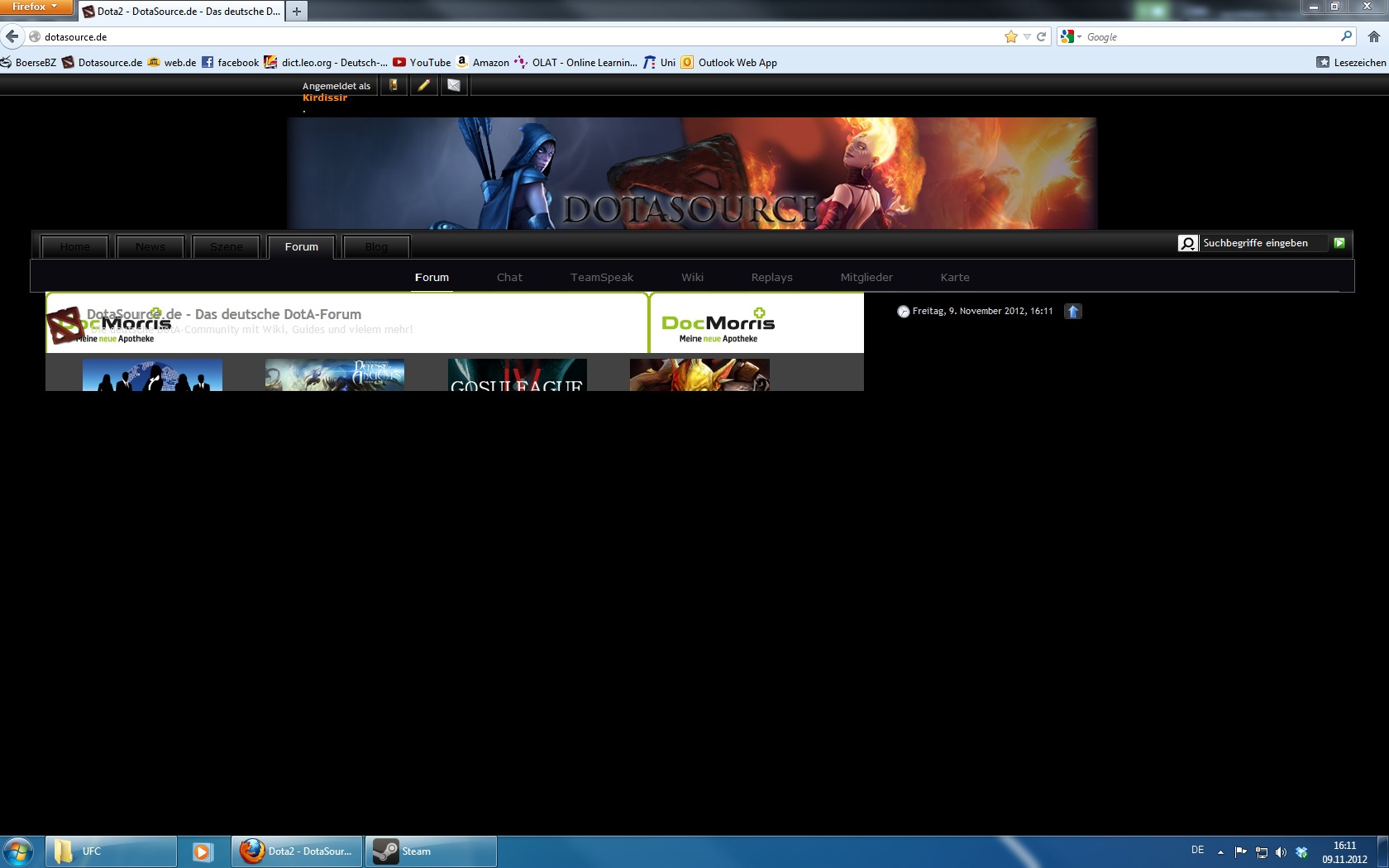
Task: Reload page using refresh icon
Action: 1041,36
